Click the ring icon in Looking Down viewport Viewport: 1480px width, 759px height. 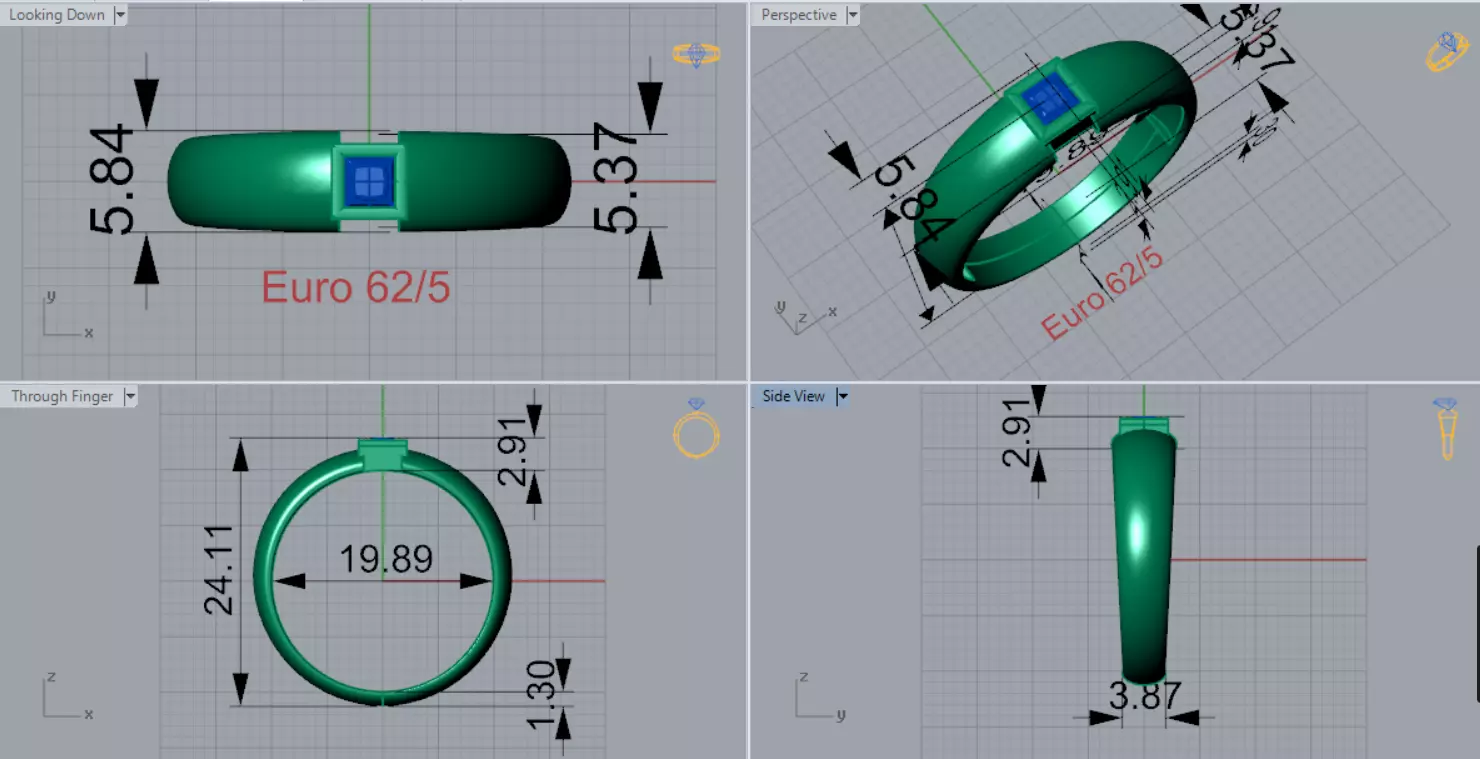(696, 54)
